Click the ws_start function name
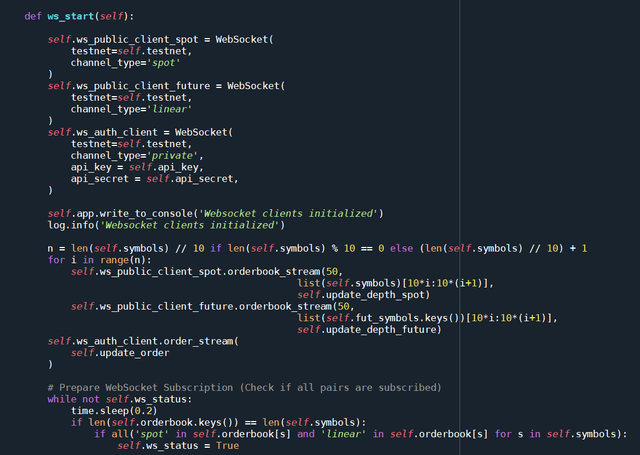640x455 pixels. tap(71, 16)
